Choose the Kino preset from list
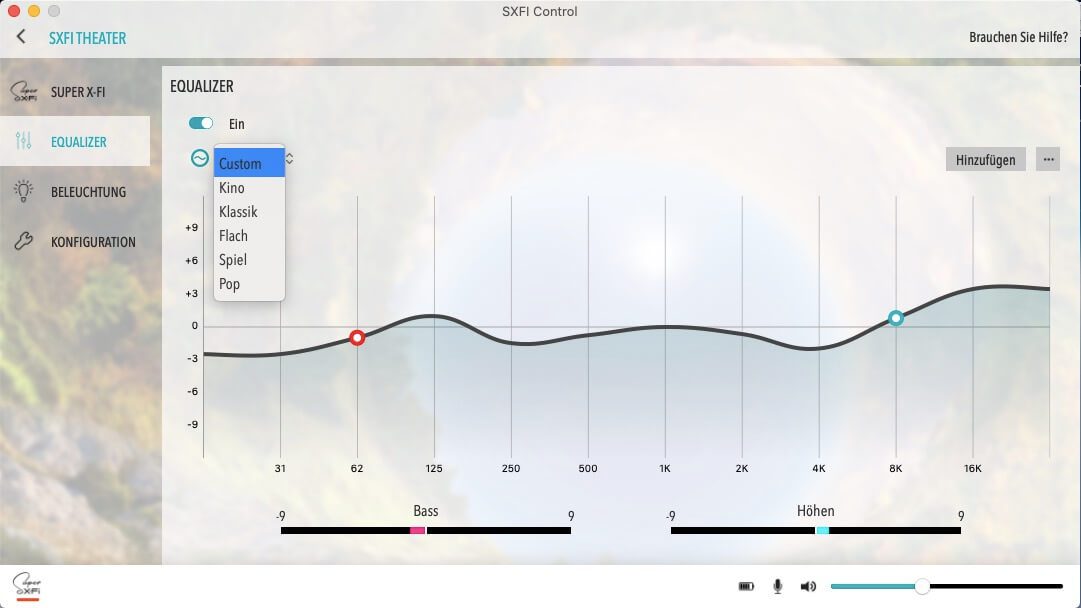The height and width of the screenshot is (608, 1081). click(x=232, y=188)
